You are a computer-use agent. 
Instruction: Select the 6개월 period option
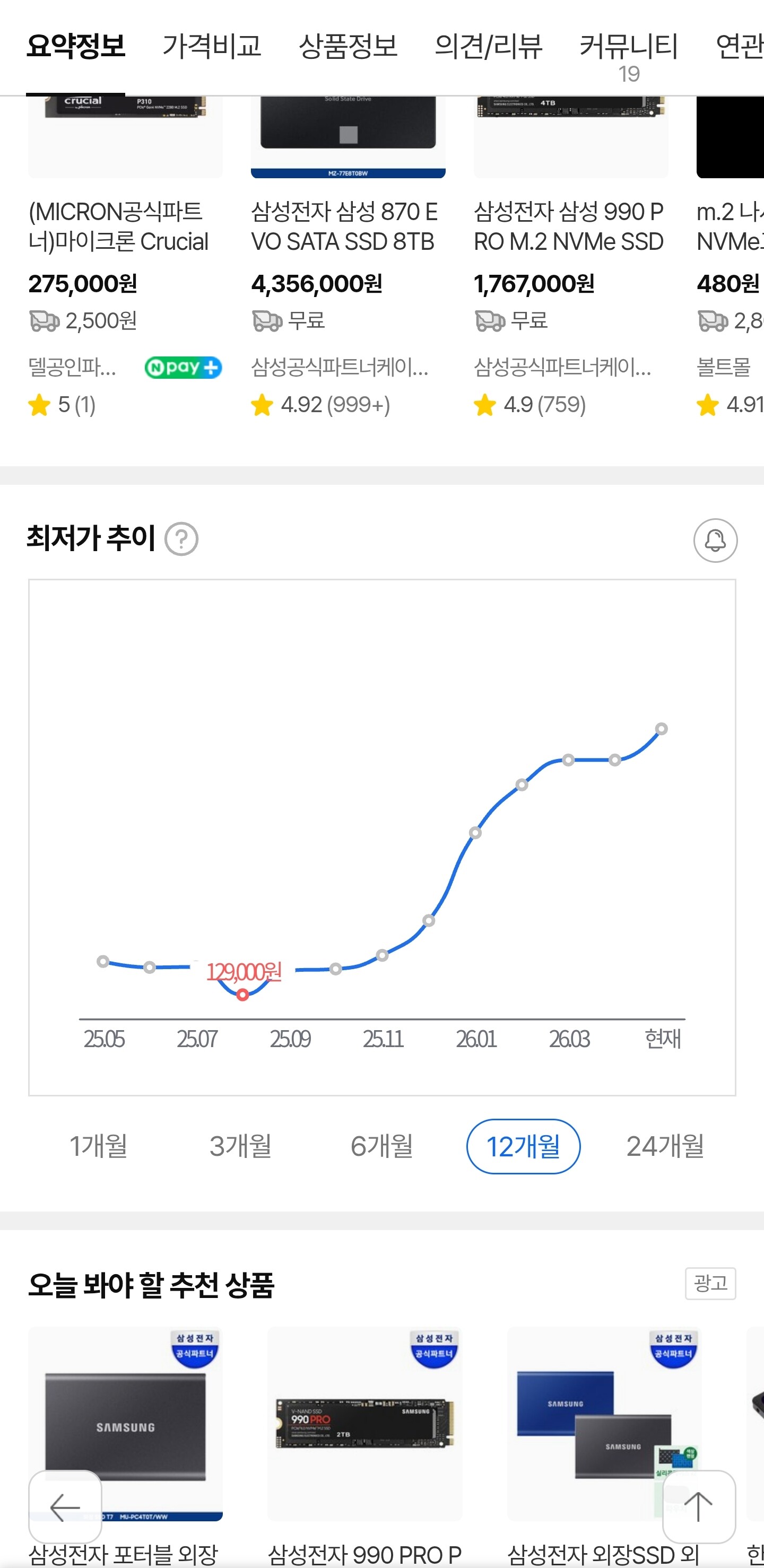click(x=381, y=1146)
